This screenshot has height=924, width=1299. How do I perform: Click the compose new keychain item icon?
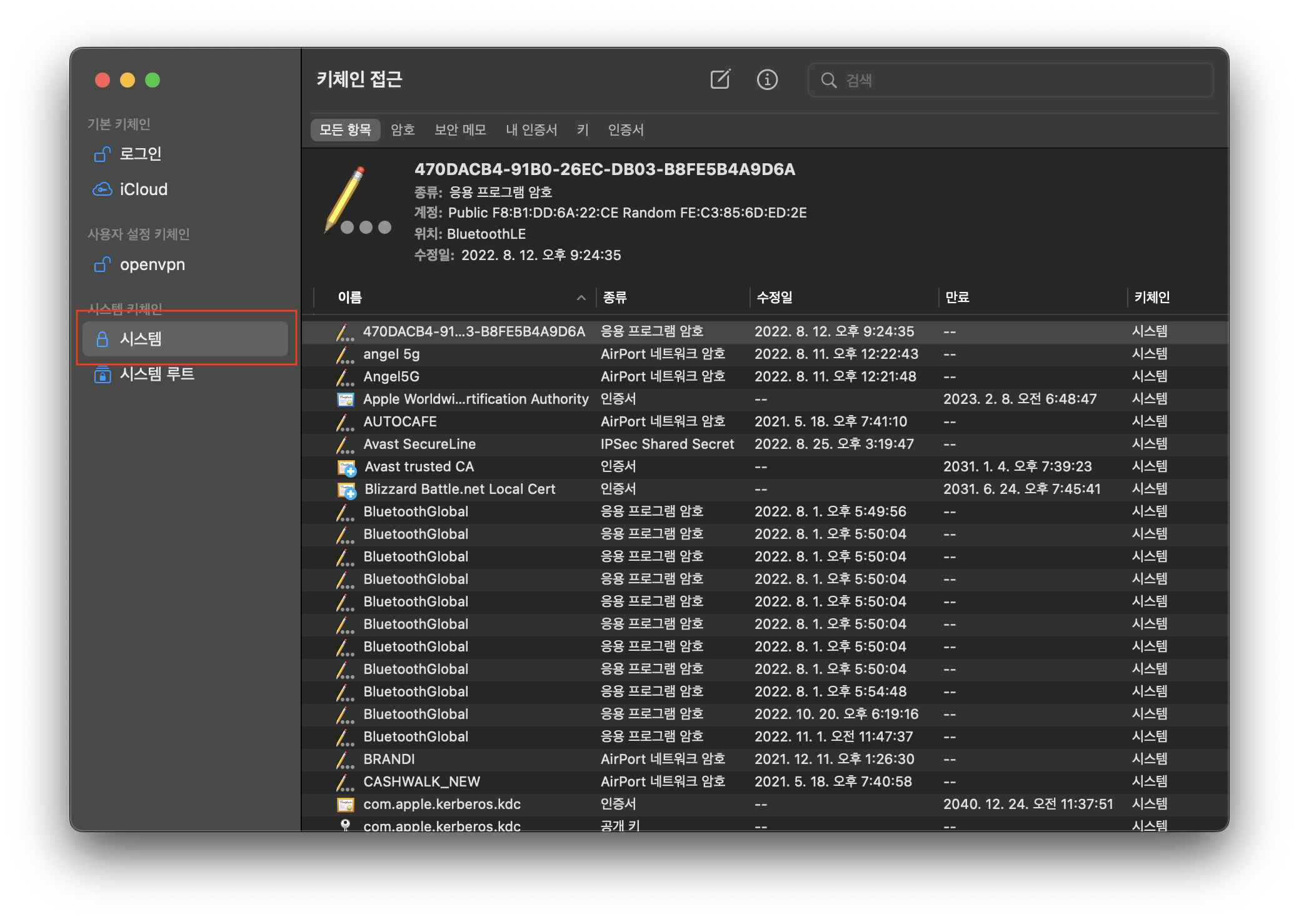pyautogui.click(x=720, y=79)
